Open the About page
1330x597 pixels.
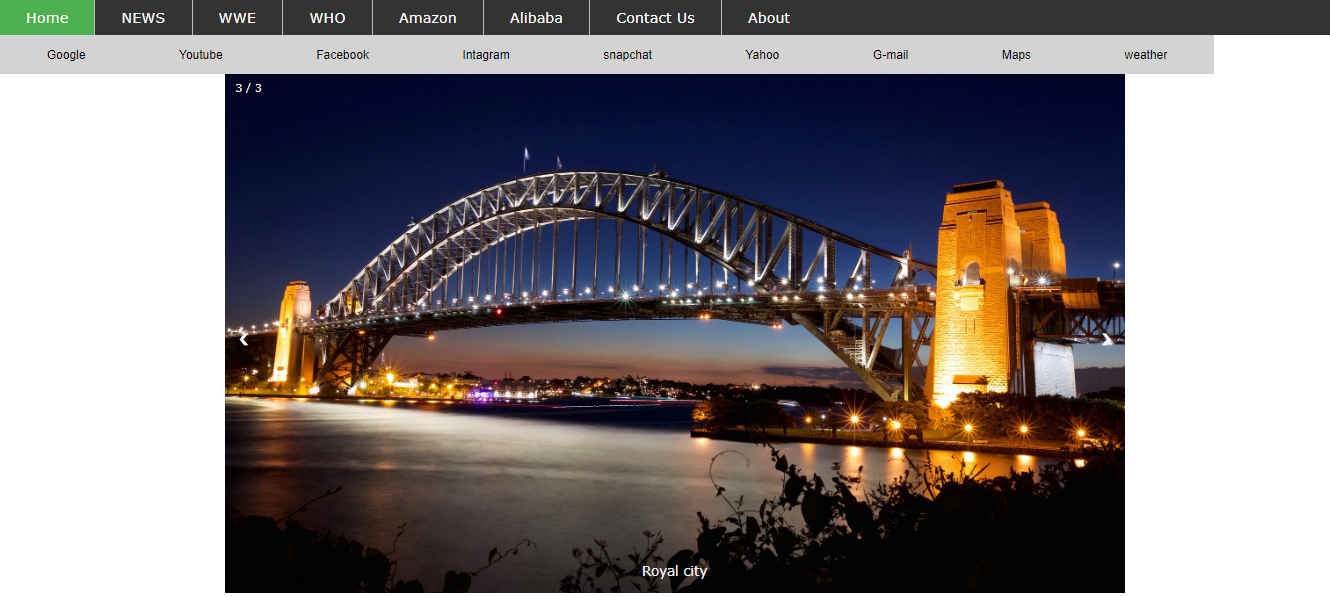point(768,18)
